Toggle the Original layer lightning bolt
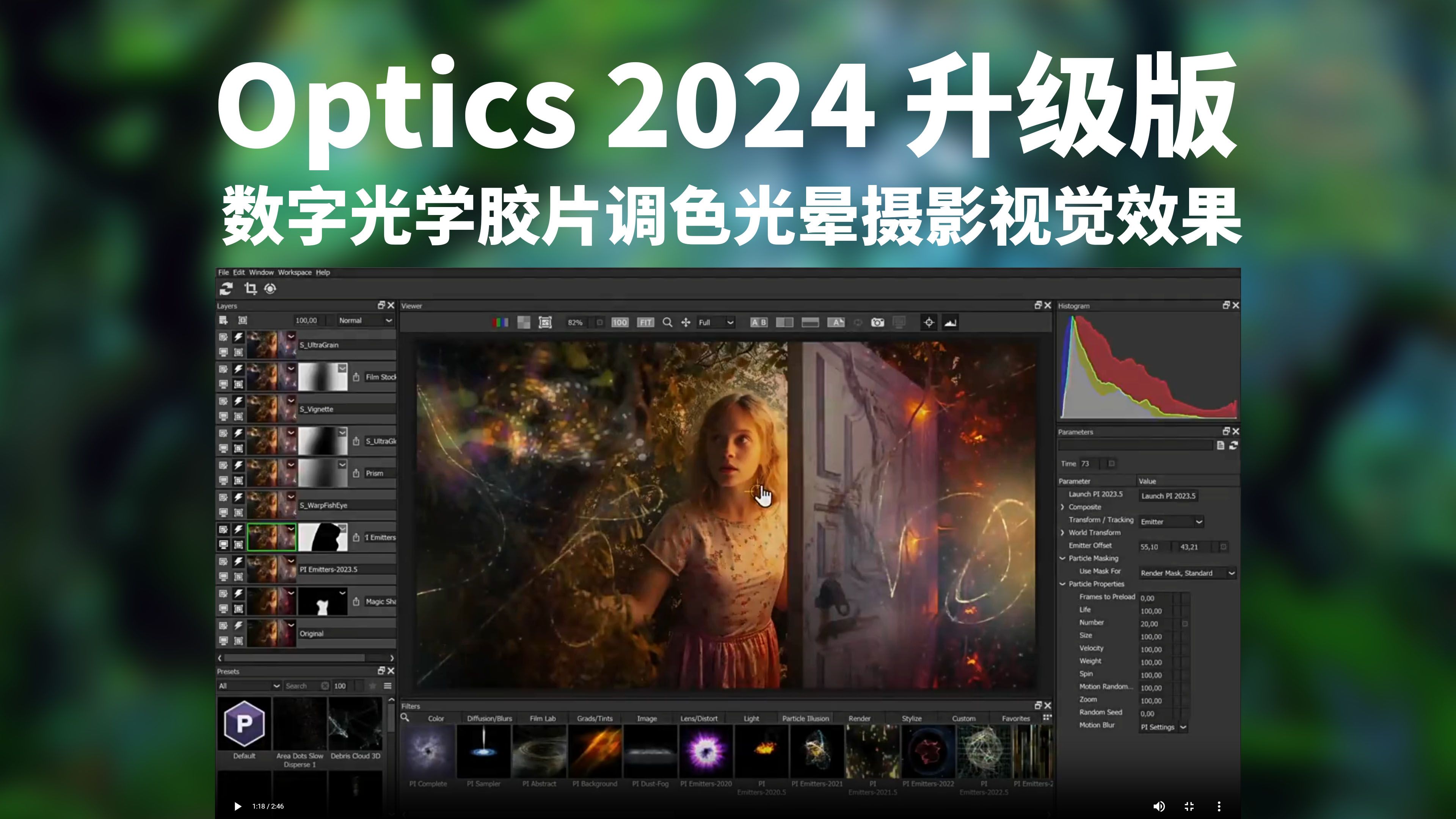Image resolution: width=1456 pixels, height=819 pixels. click(x=238, y=626)
